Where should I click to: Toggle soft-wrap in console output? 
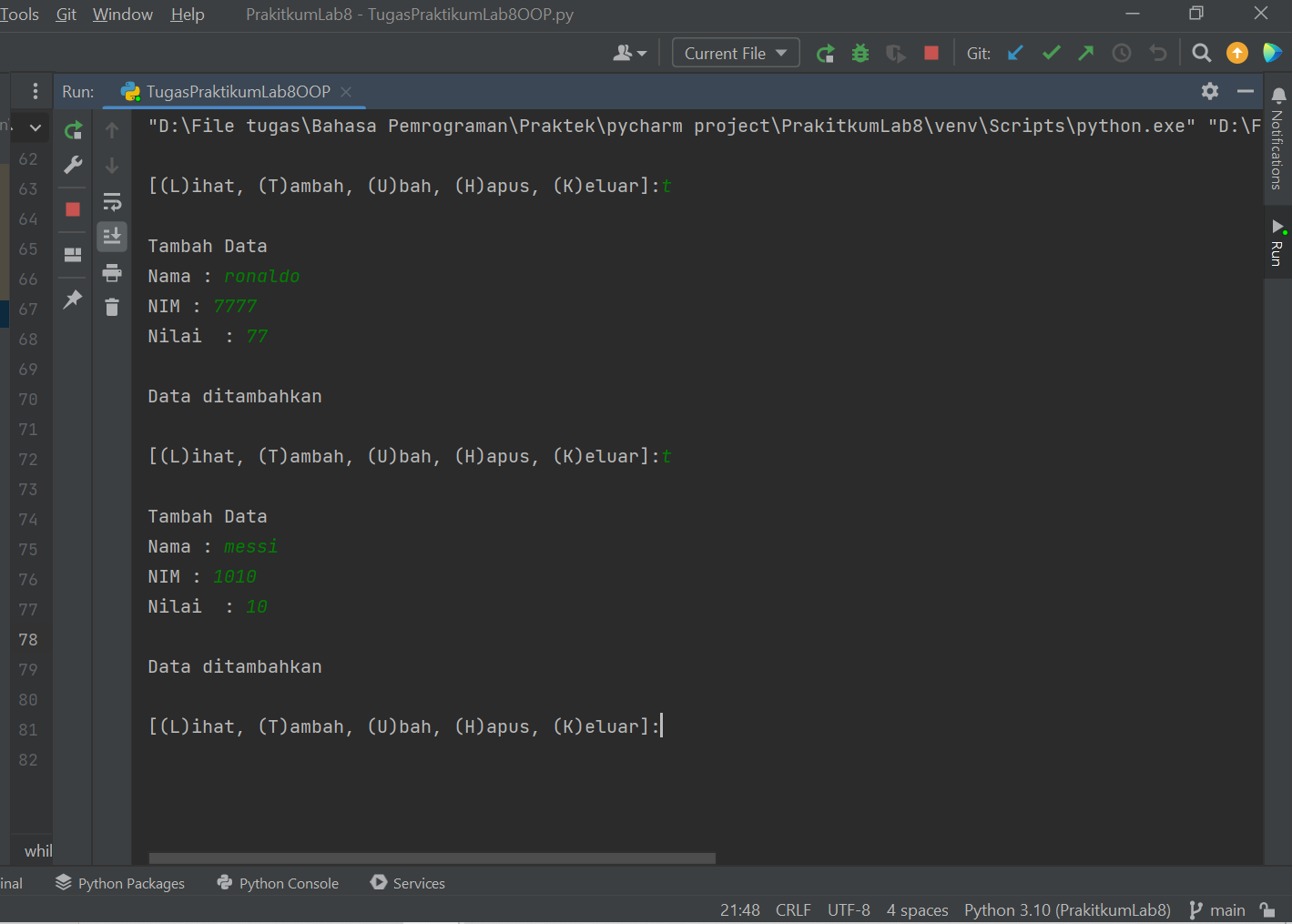pos(112,201)
